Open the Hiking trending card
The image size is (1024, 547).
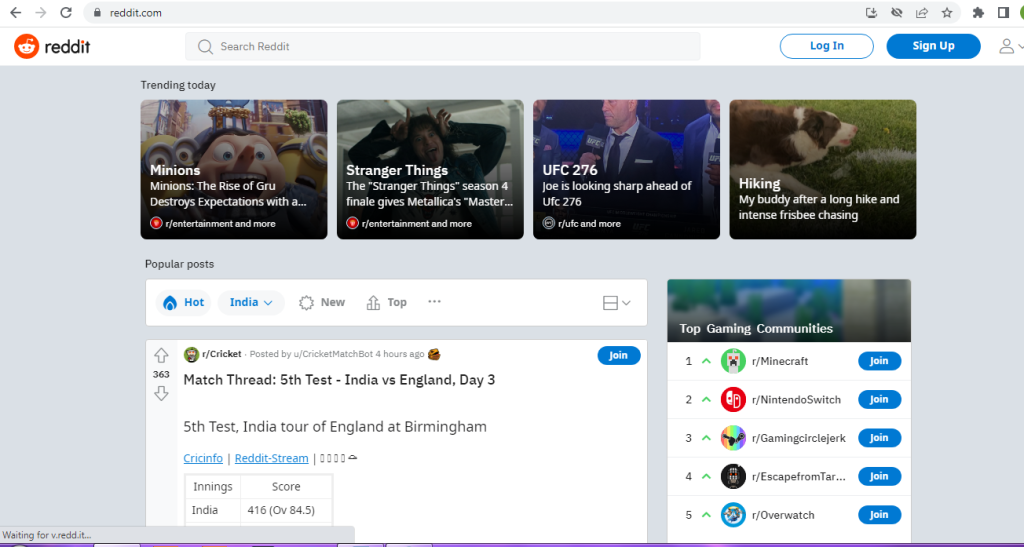[823, 170]
